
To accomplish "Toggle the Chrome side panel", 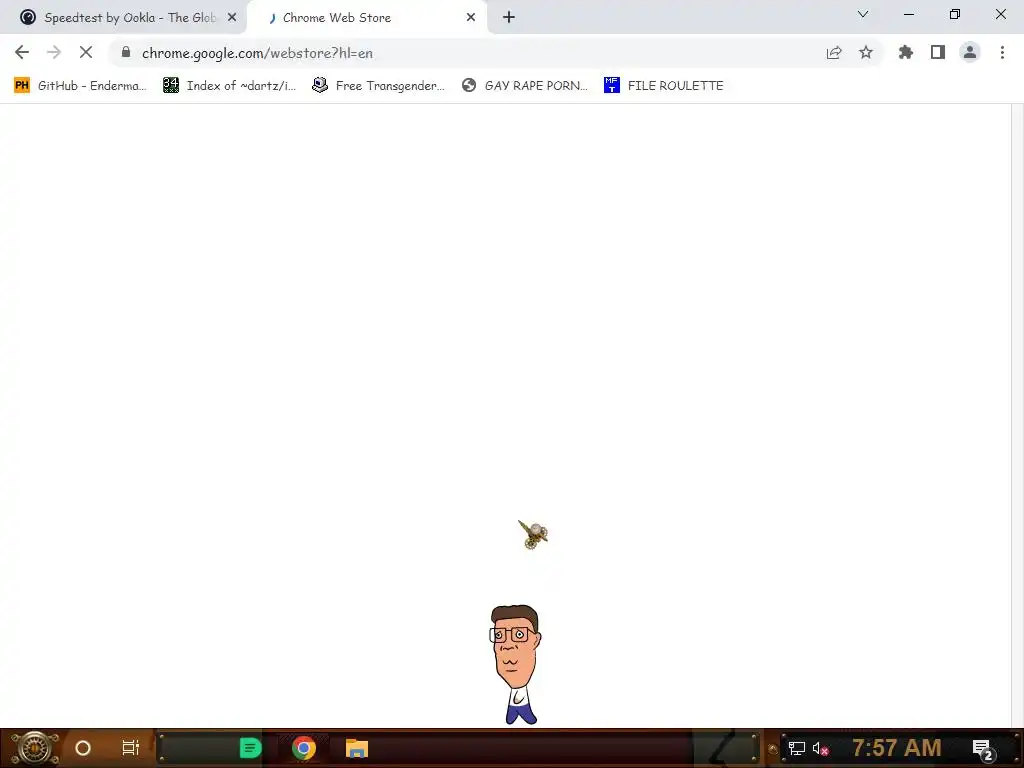I will 938,52.
